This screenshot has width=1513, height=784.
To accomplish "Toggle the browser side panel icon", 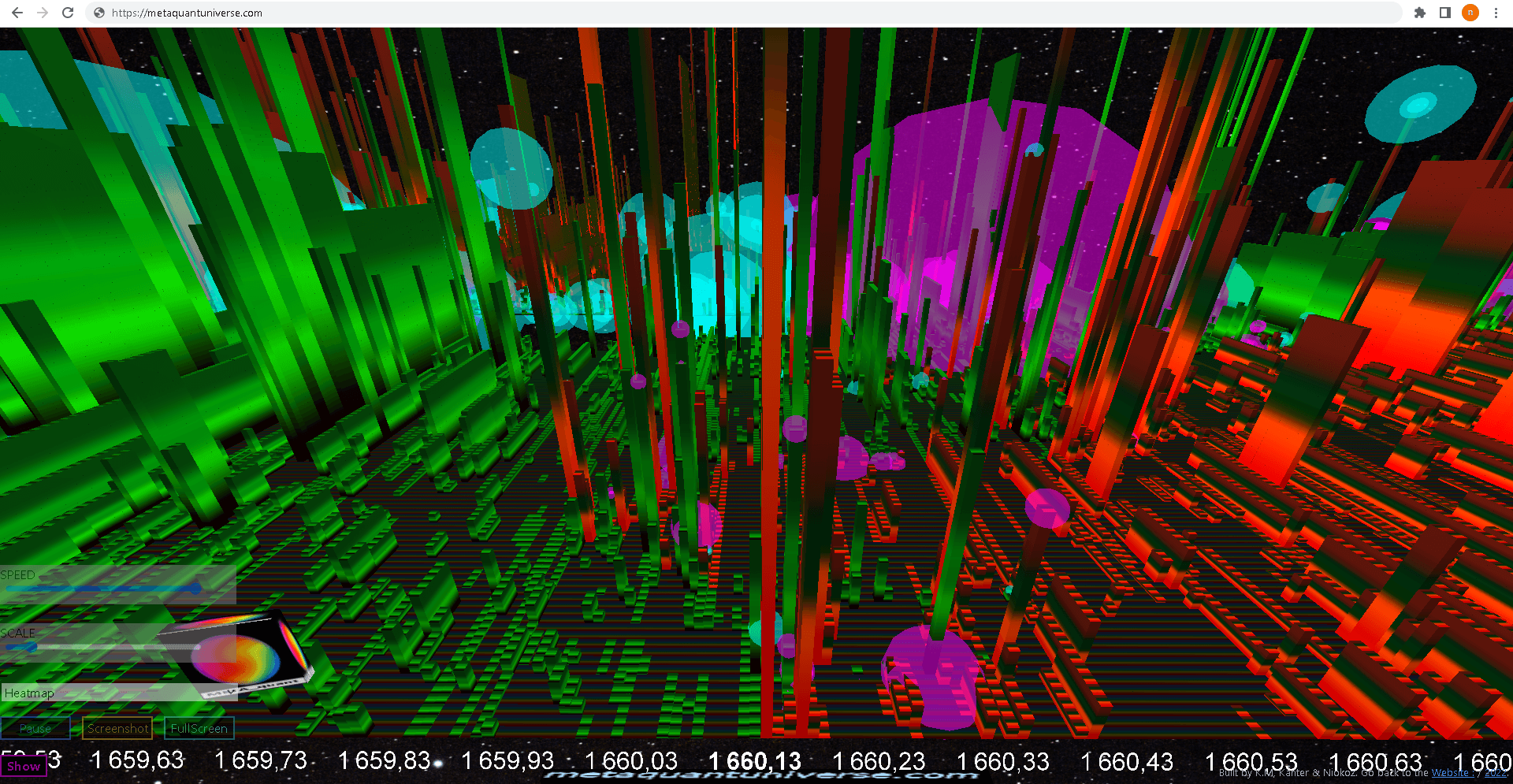I will pyautogui.click(x=1445, y=13).
